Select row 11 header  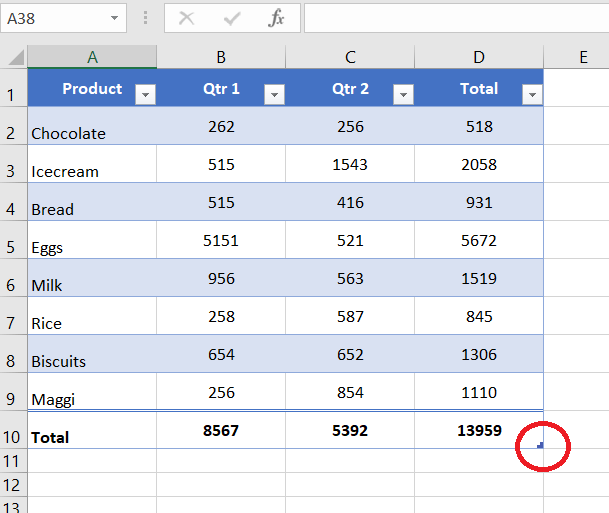[14, 461]
